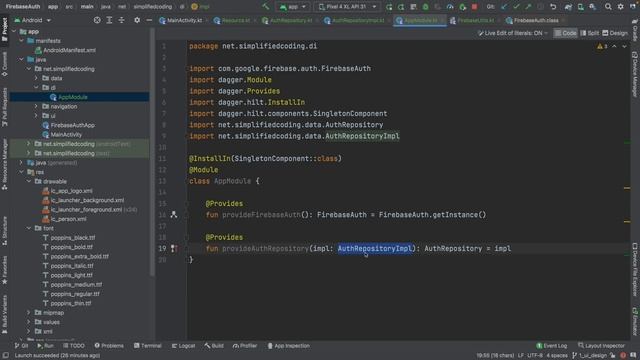Open poppins_regular.ttf font file

tap(71, 294)
